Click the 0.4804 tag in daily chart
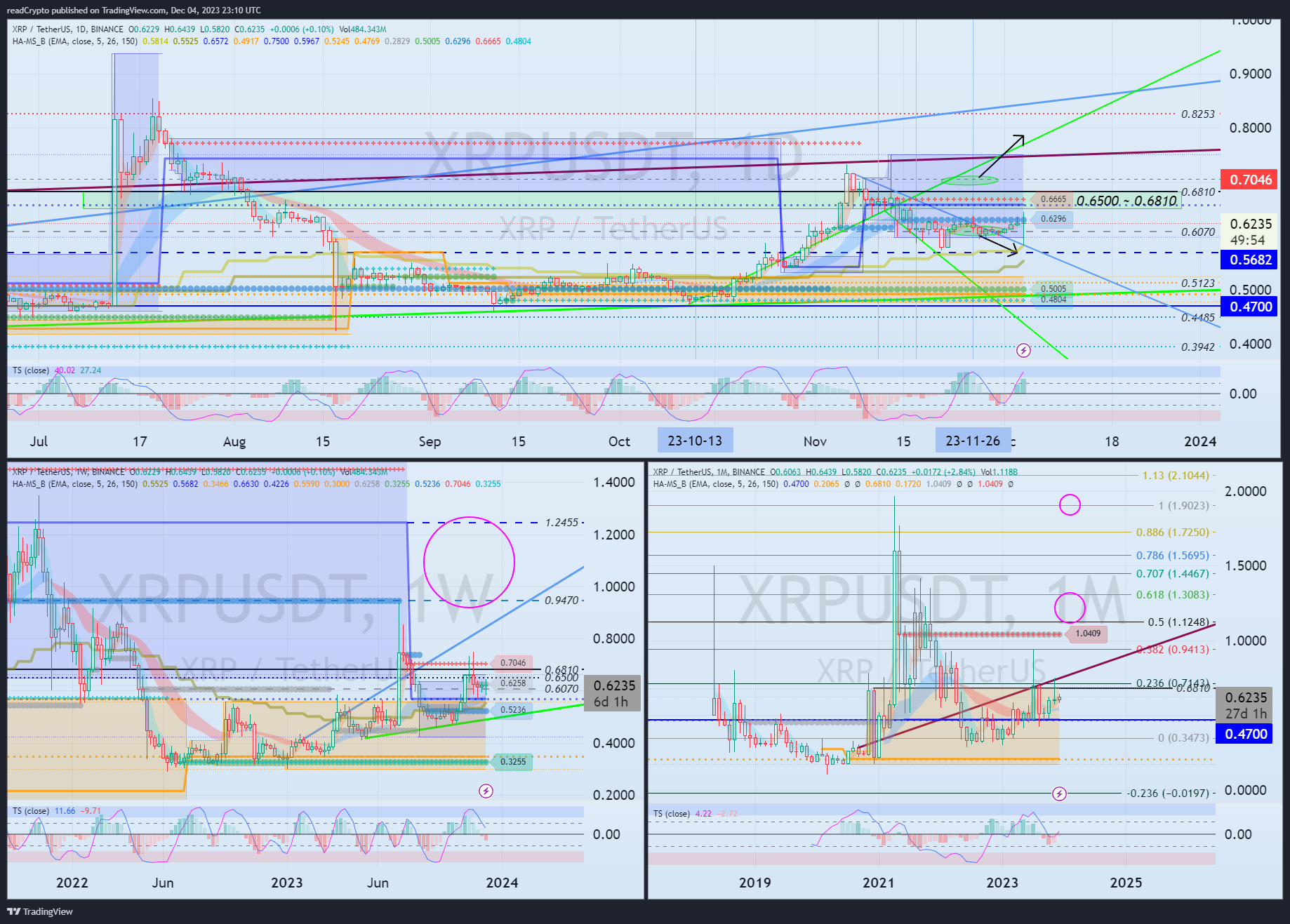The height and width of the screenshot is (924, 1290). pos(1053,300)
